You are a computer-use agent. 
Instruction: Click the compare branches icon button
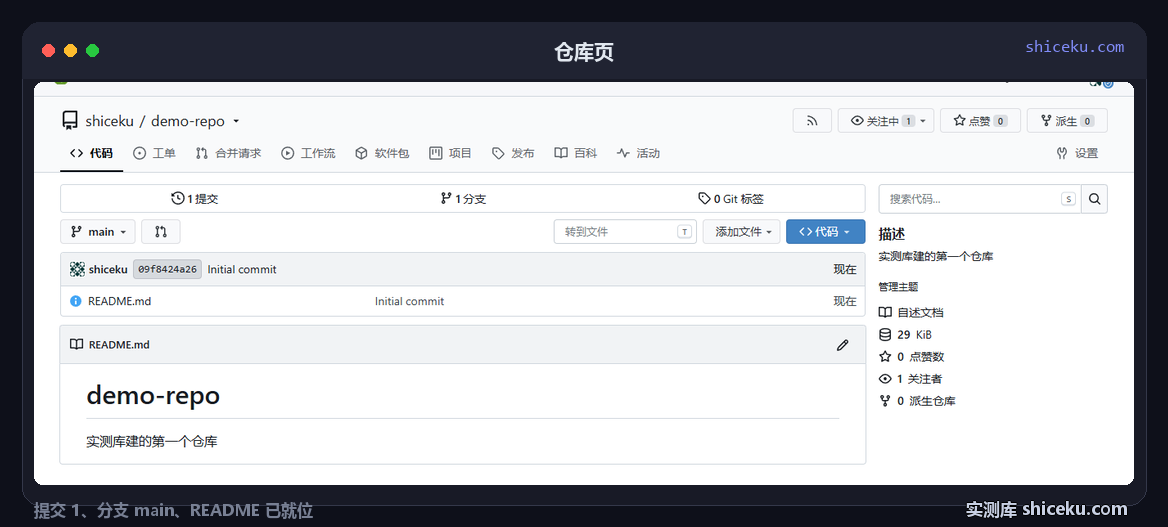[x=161, y=232]
